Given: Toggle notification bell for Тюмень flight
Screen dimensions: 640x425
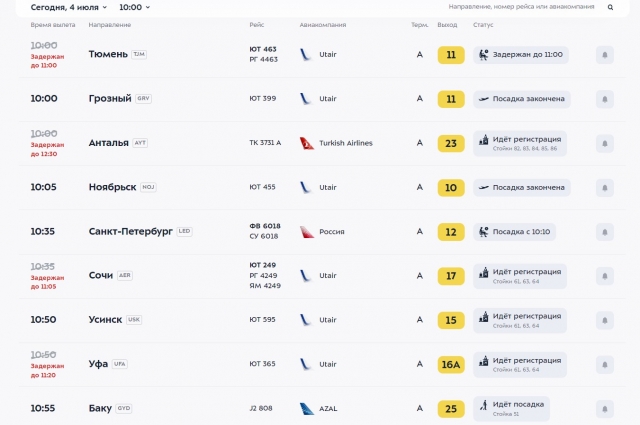Looking at the screenshot, I should [x=605, y=55].
